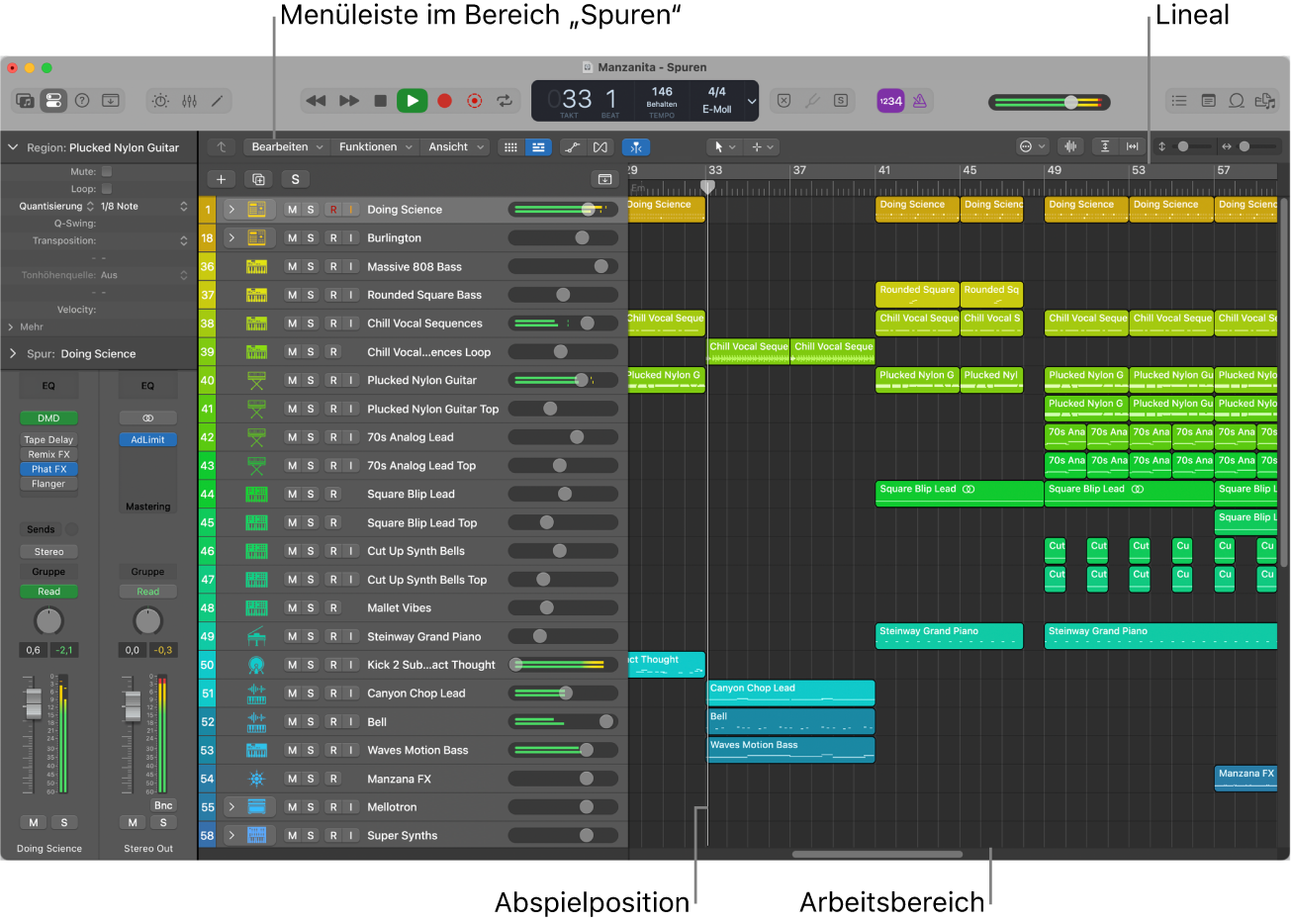Click the Duplicate Track icon
The width and height of the screenshot is (1292, 924).
(258, 179)
